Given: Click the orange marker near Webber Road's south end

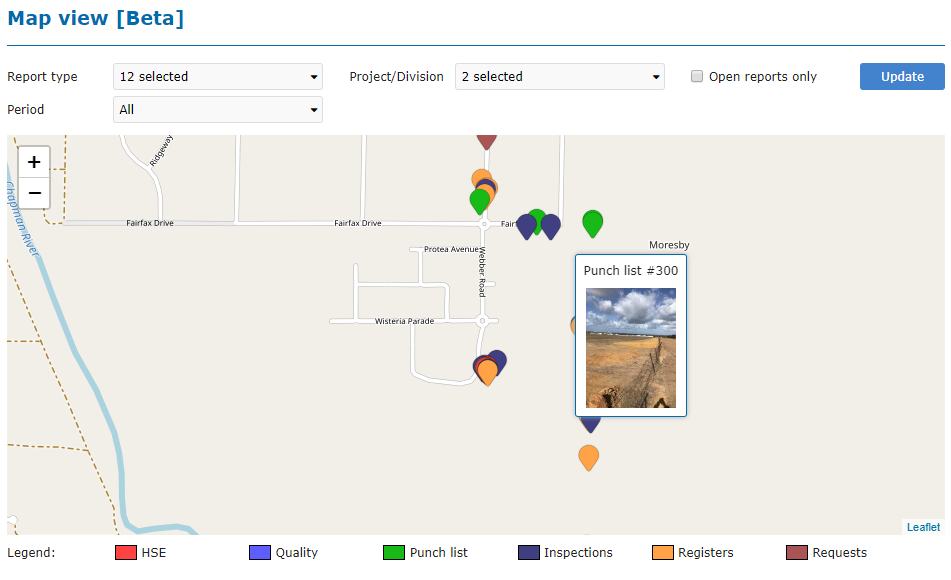Looking at the screenshot, I should click(x=487, y=372).
